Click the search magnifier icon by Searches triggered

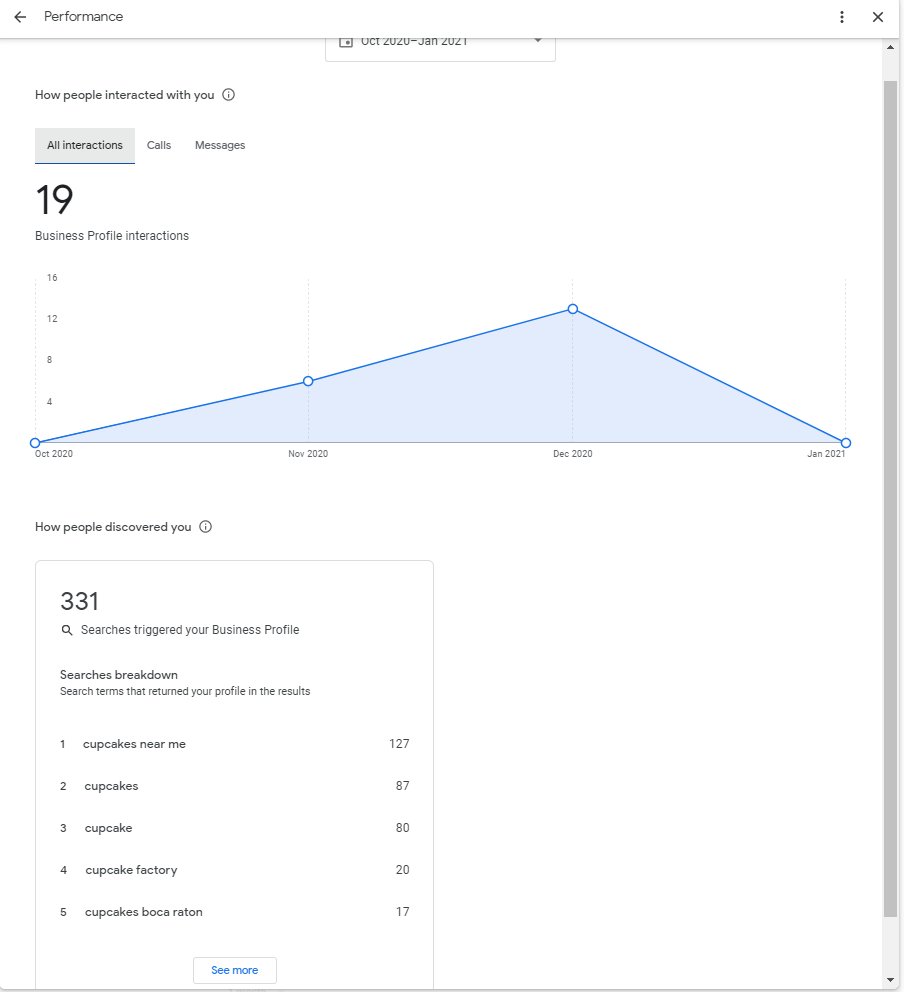pos(66,630)
